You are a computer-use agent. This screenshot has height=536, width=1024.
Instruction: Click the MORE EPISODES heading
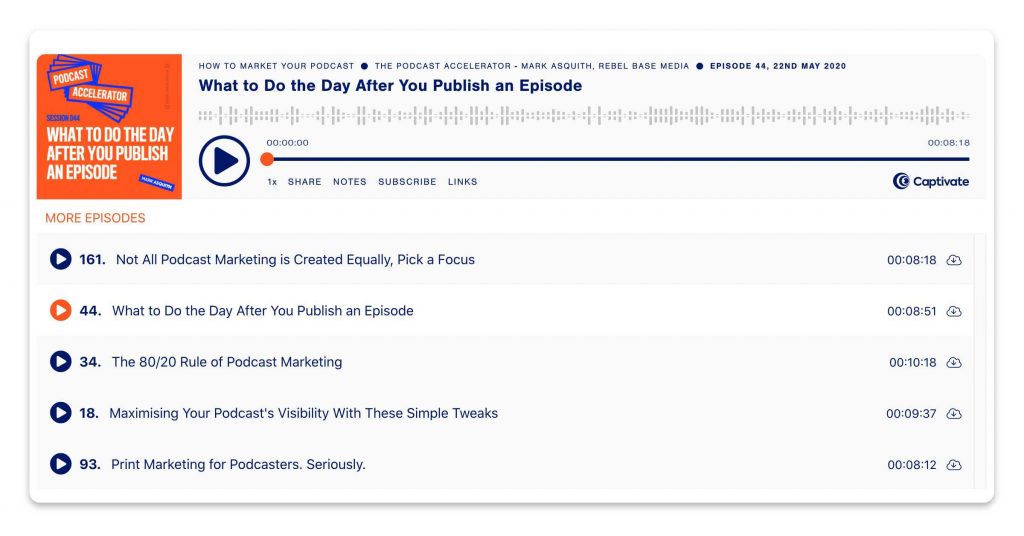coord(95,218)
